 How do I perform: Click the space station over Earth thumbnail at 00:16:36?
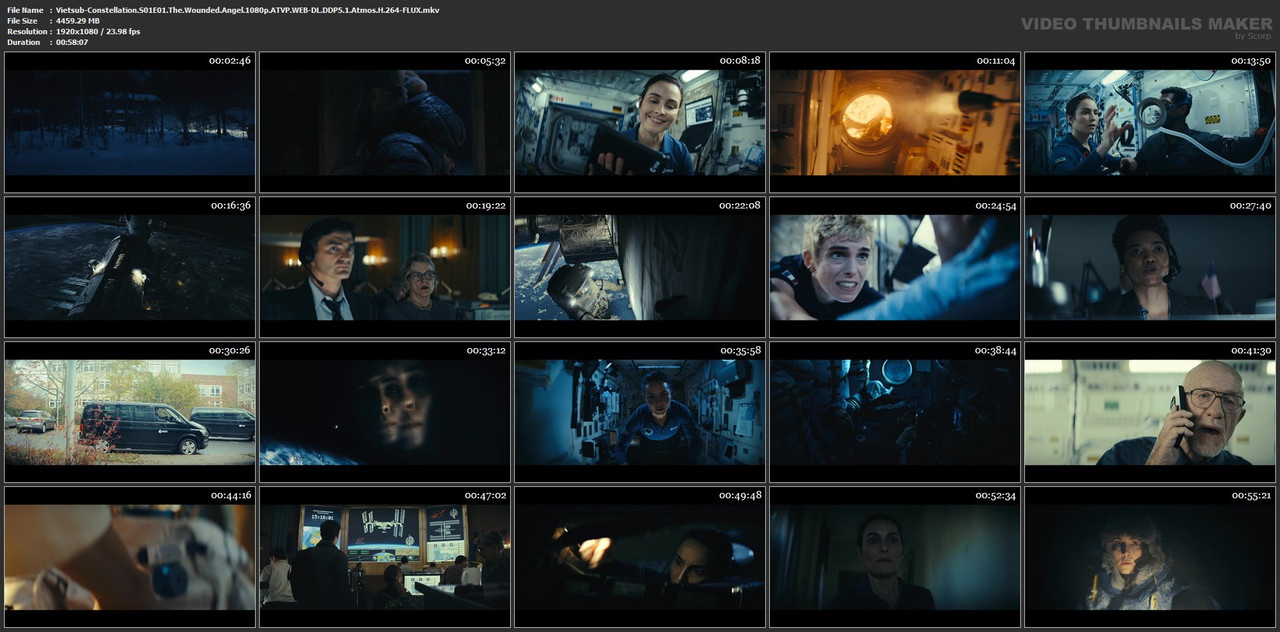(x=130, y=267)
